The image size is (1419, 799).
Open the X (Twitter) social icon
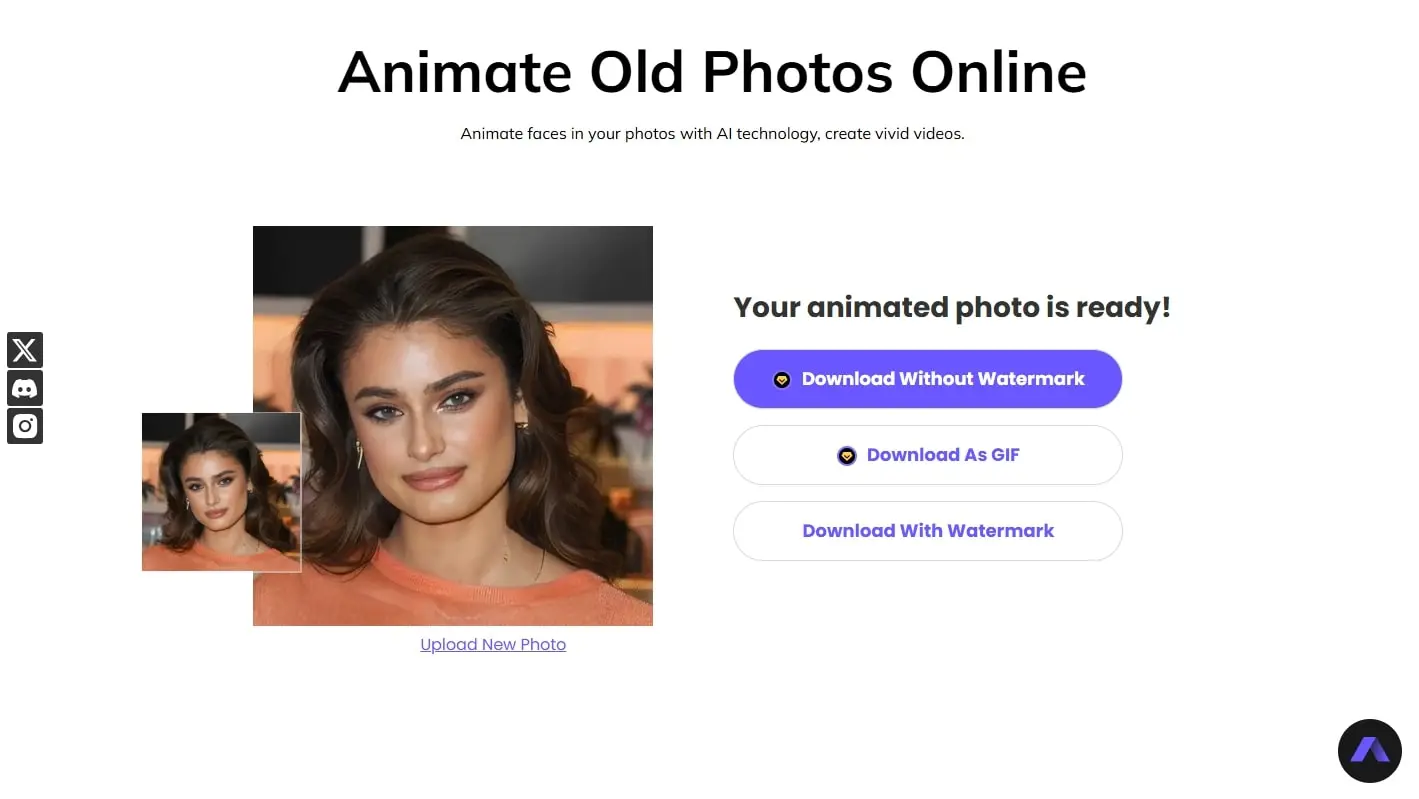pos(25,350)
